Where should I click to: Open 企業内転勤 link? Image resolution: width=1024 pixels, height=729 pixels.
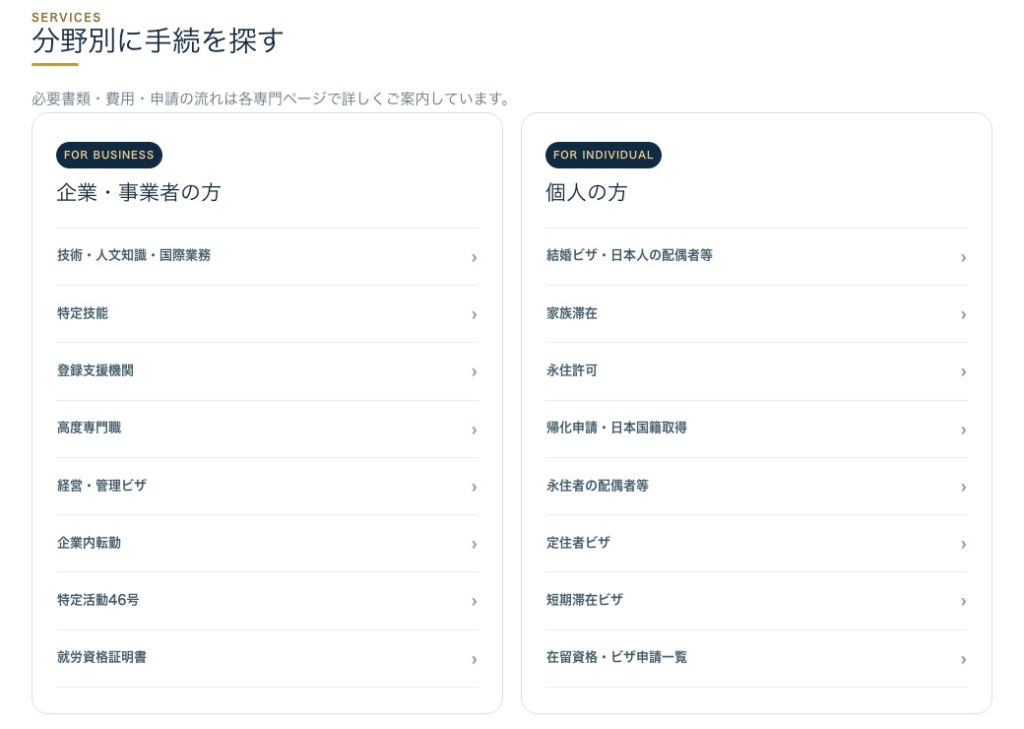click(x=267, y=543)
